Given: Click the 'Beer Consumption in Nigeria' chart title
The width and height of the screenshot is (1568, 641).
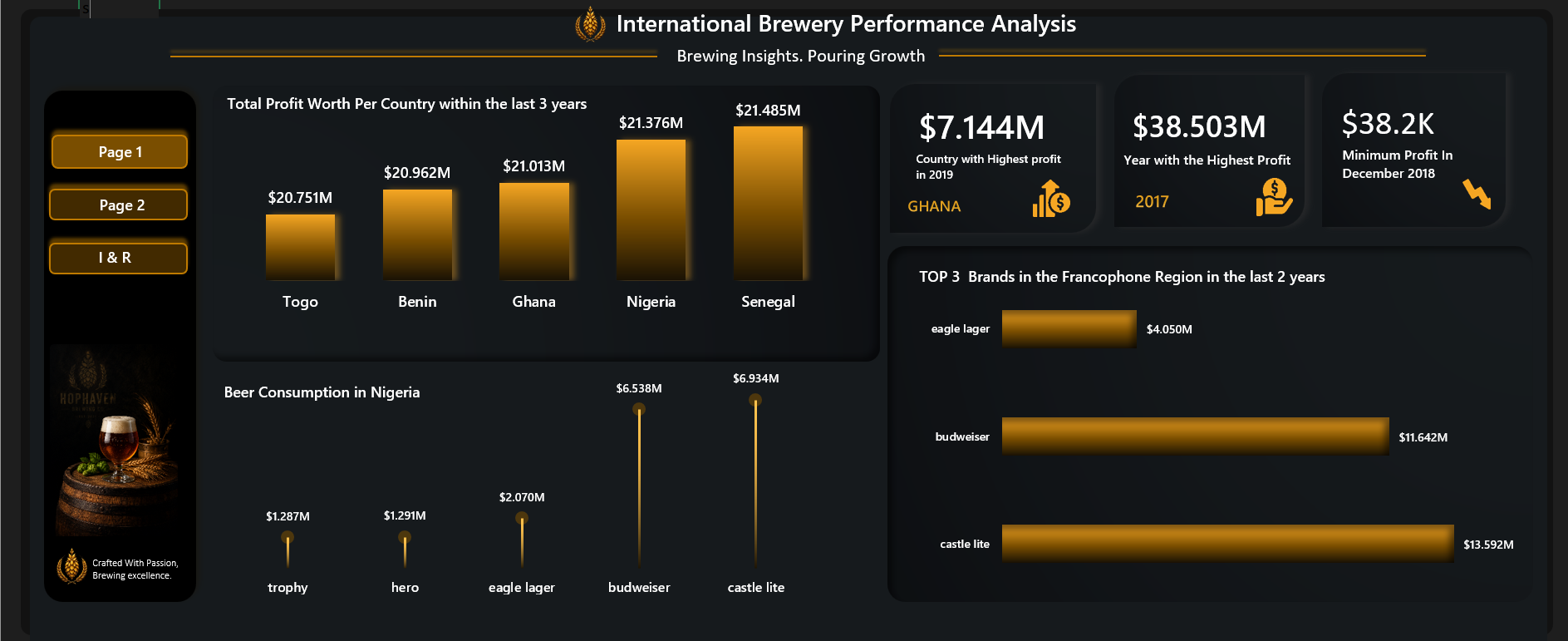Looking at the screenshot, I should click(322, 392).
